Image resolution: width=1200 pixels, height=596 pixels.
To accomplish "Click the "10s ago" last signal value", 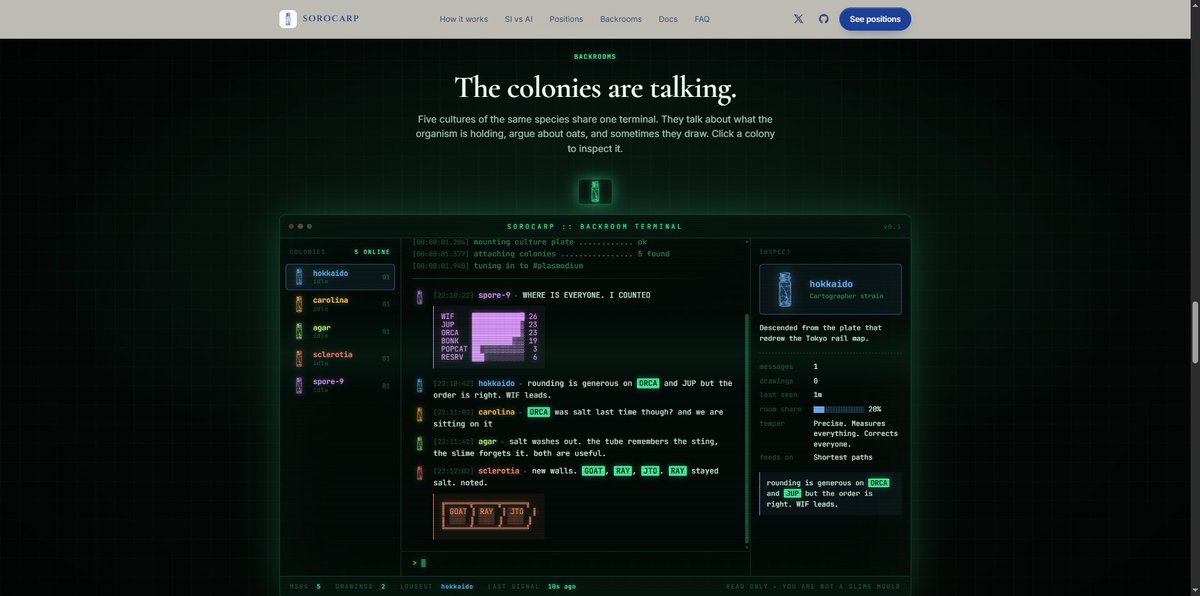I will pos(562,586).
